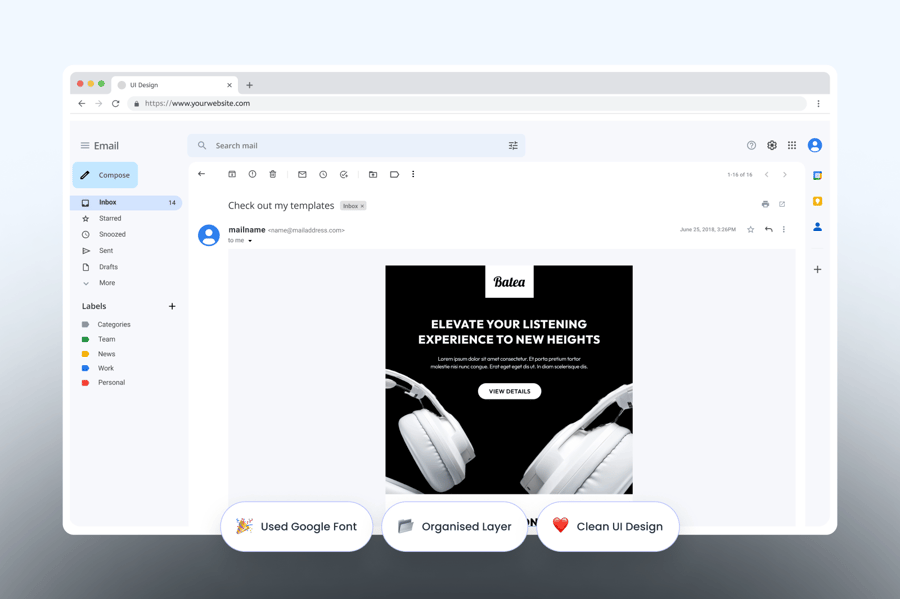Open the settings gear icon
This screenshot has height=599, width=900.
[x=772, y=145]
